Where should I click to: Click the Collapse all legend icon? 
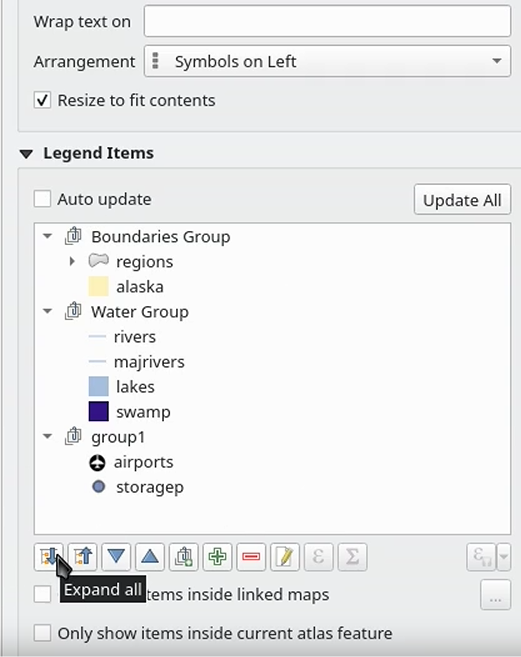(83, 556)
